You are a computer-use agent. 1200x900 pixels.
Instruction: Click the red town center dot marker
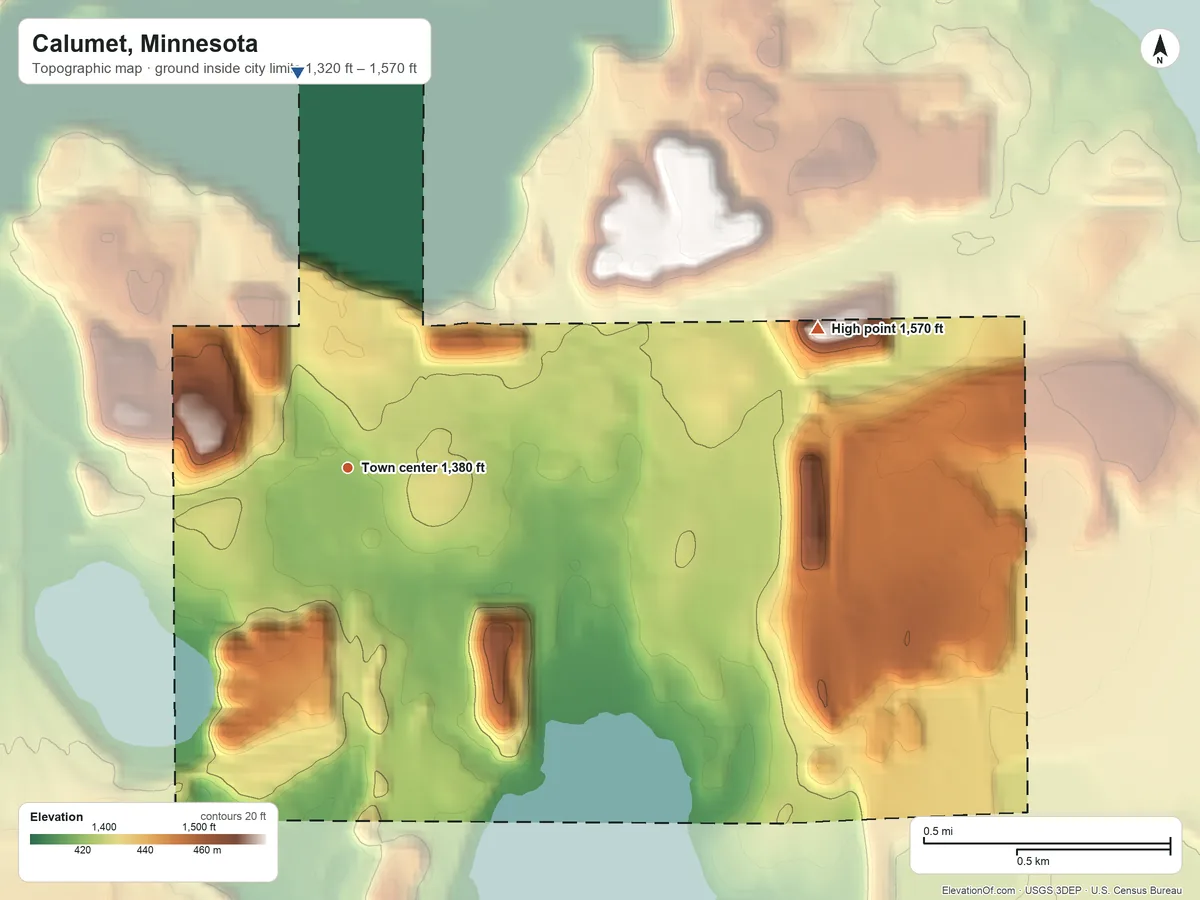(x=347, y=467)
